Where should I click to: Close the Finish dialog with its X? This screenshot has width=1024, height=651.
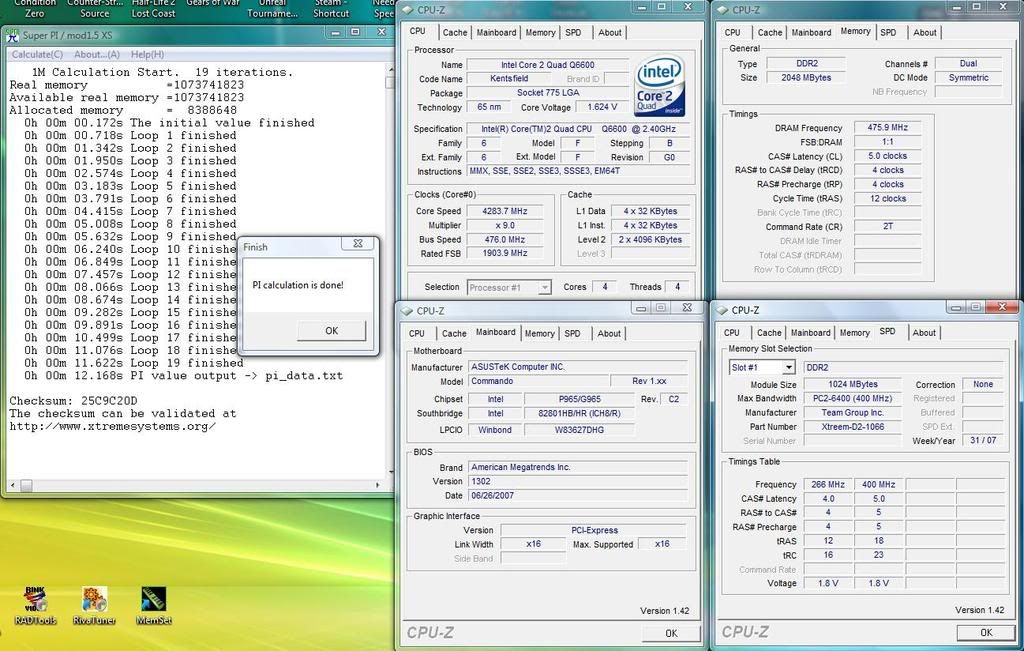[x=357, y=244]
